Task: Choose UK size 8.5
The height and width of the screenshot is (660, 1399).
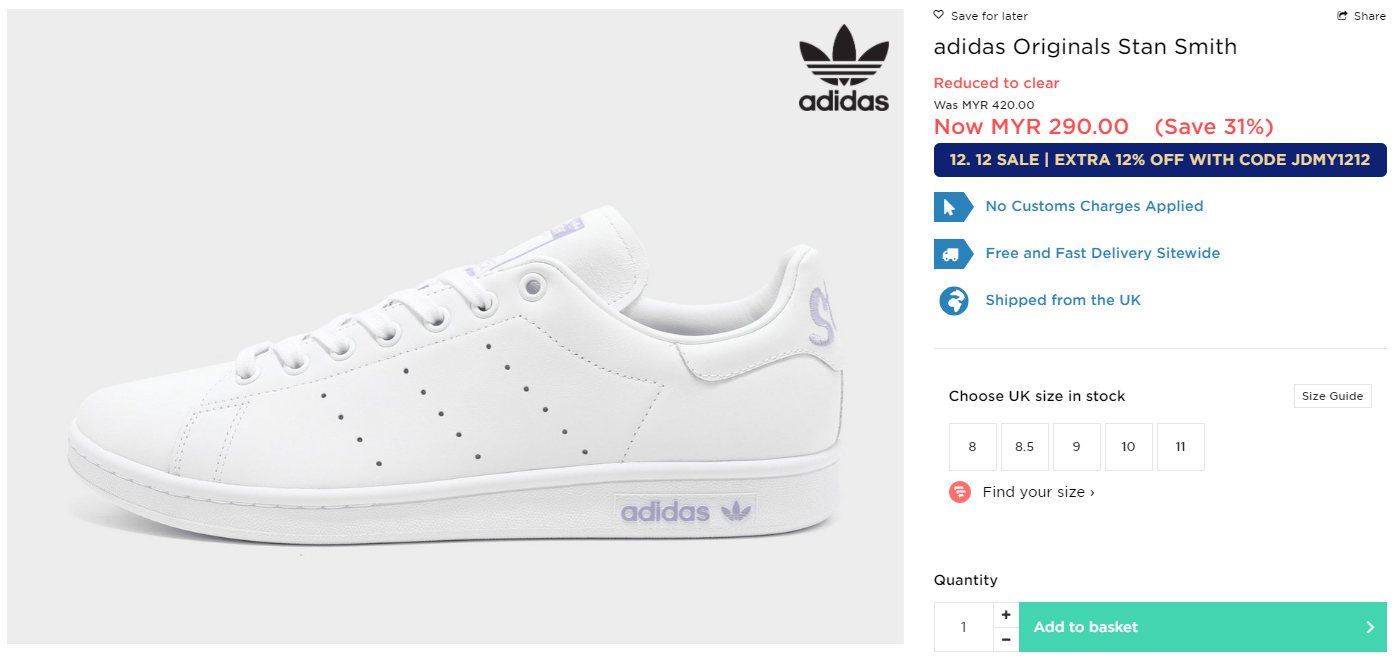Action: (x=1024, y=447)
